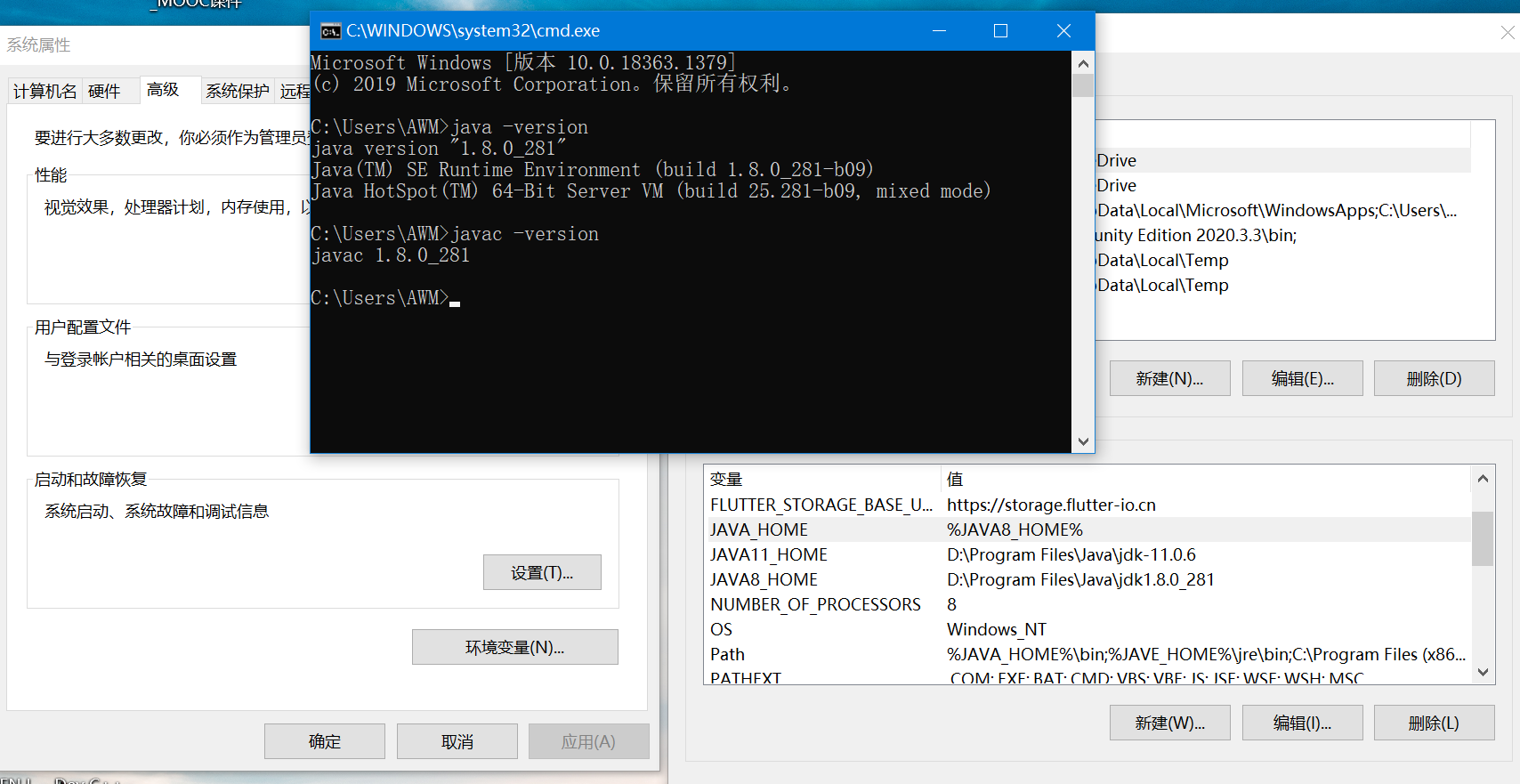The height and width of the screenshot is (784, 1520).
Task: Click 删除(L) for system variables
Action: pyautogui.click(x=1434, y=723)
